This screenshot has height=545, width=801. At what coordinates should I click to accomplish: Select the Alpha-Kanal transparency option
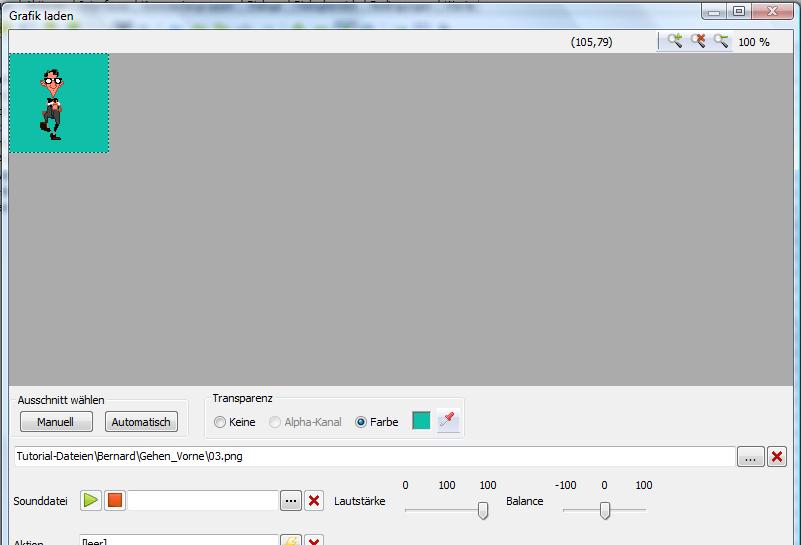pyautogui.click(x=305, y=422)
